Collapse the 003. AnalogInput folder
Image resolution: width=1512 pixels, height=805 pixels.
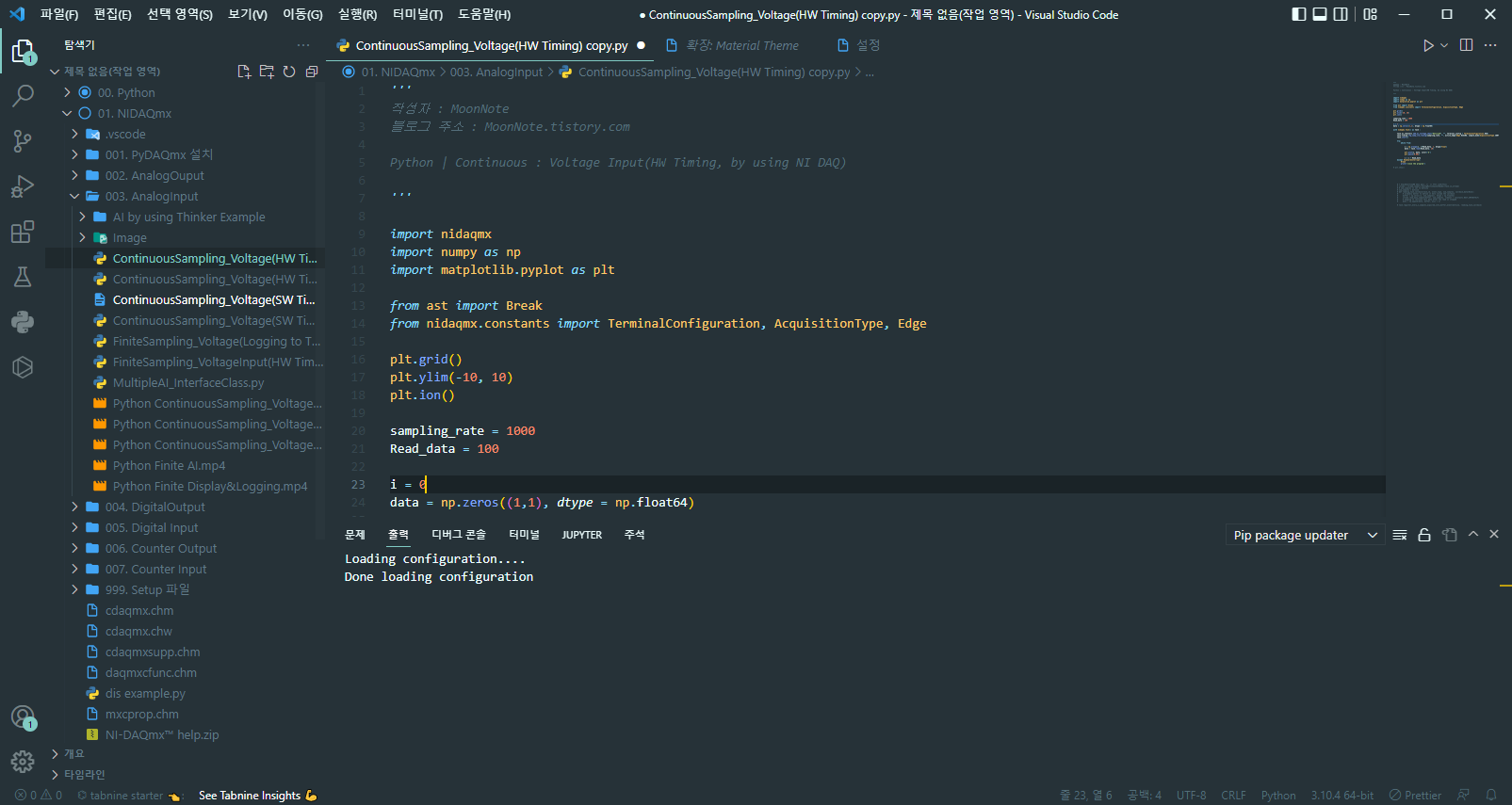pos(75,196)
